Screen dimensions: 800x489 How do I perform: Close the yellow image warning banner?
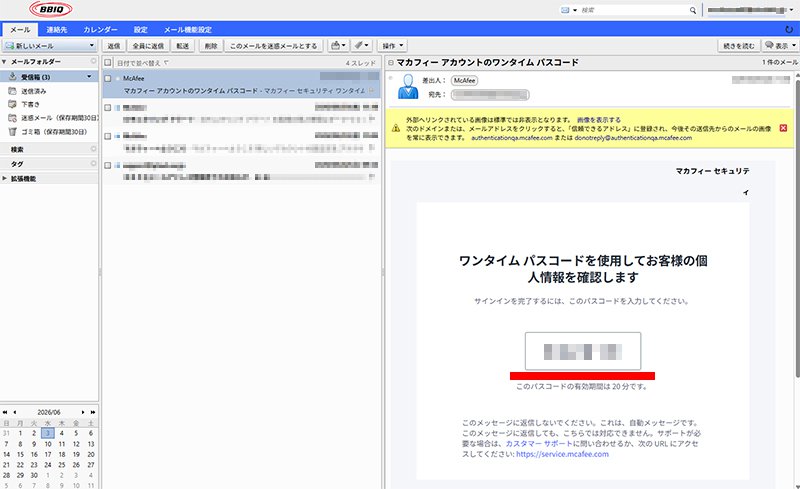[x=783, y=128]
